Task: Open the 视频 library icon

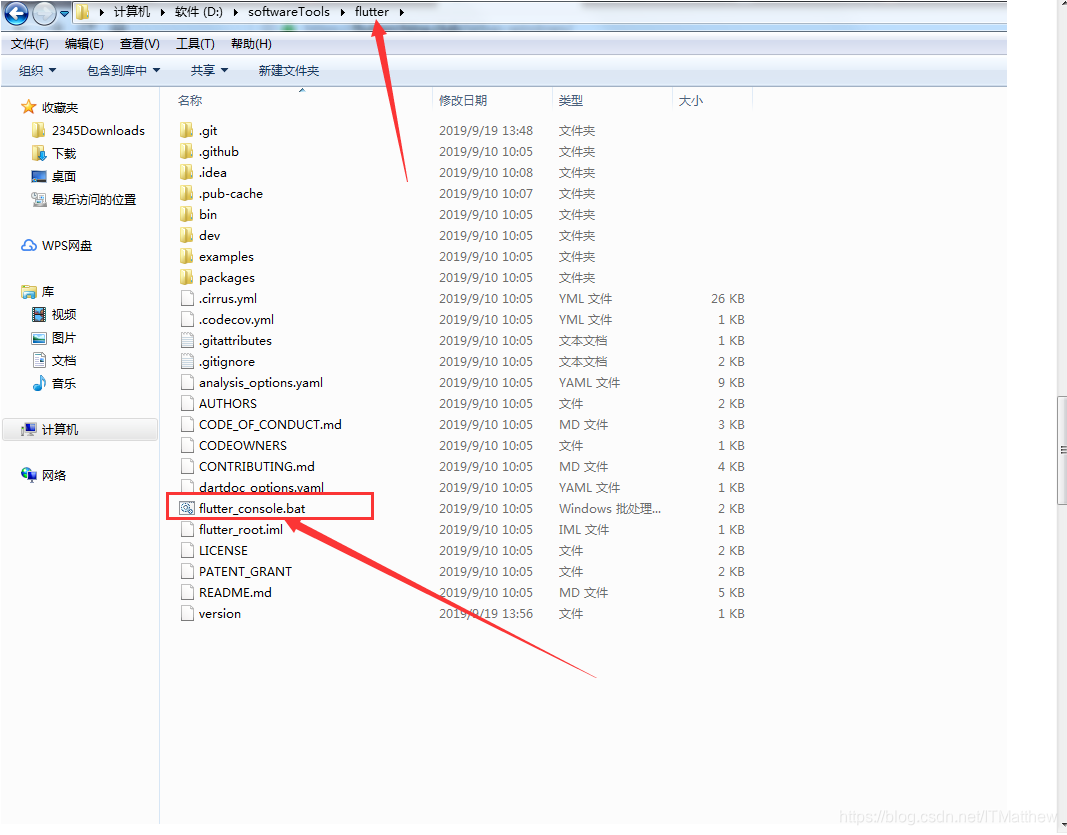Action: [x=39, y=314]
